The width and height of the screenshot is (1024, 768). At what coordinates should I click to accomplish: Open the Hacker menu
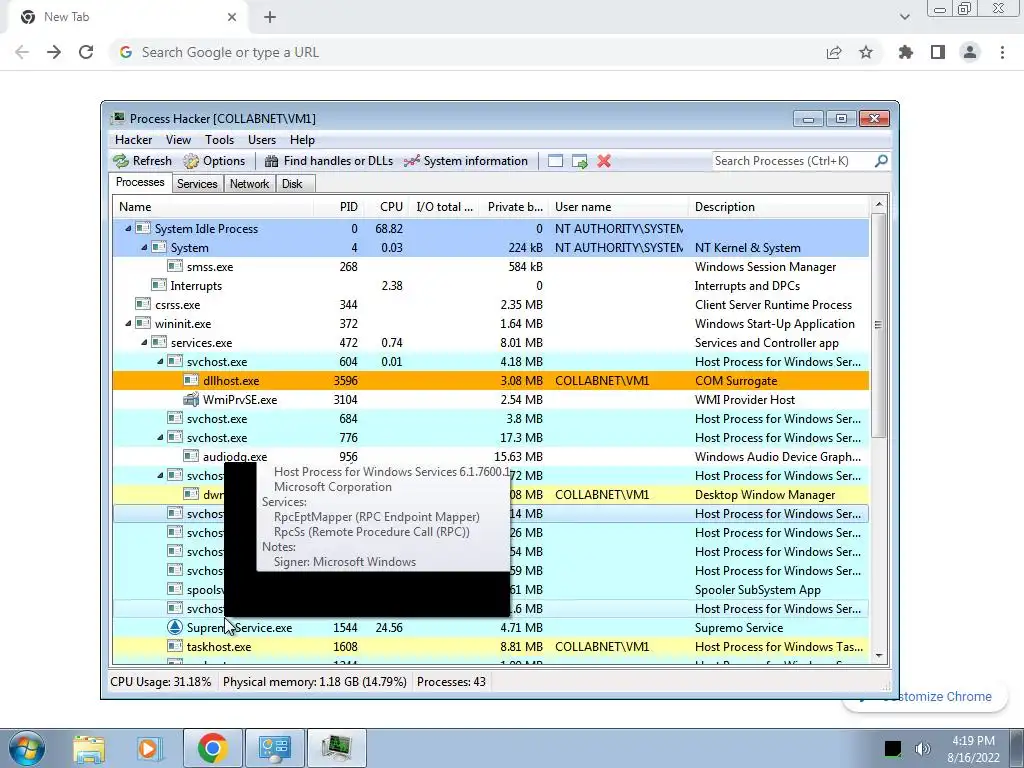133,140
